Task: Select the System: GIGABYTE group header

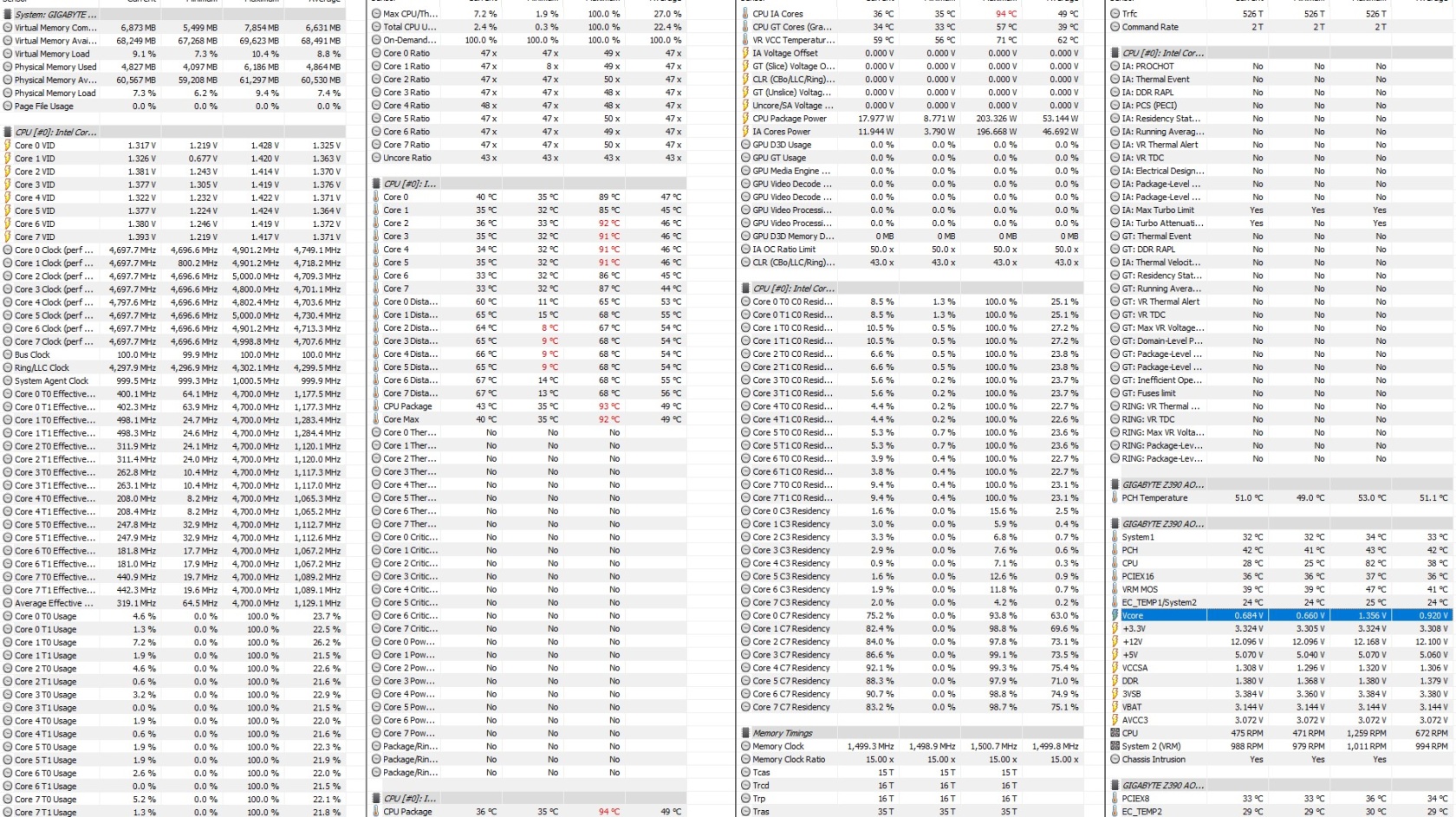Action: 55,15
